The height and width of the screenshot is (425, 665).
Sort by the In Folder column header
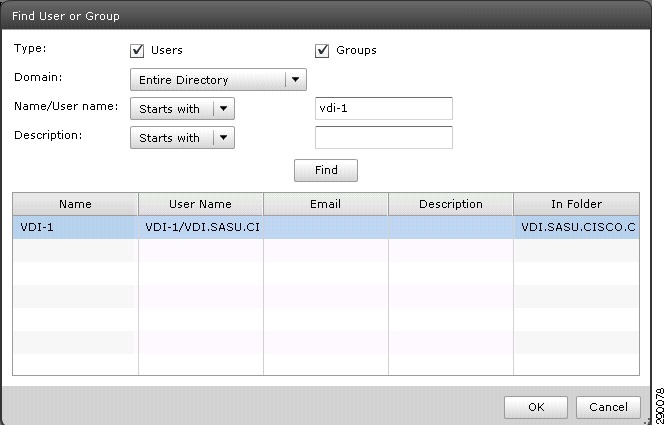tap(576, 204)
